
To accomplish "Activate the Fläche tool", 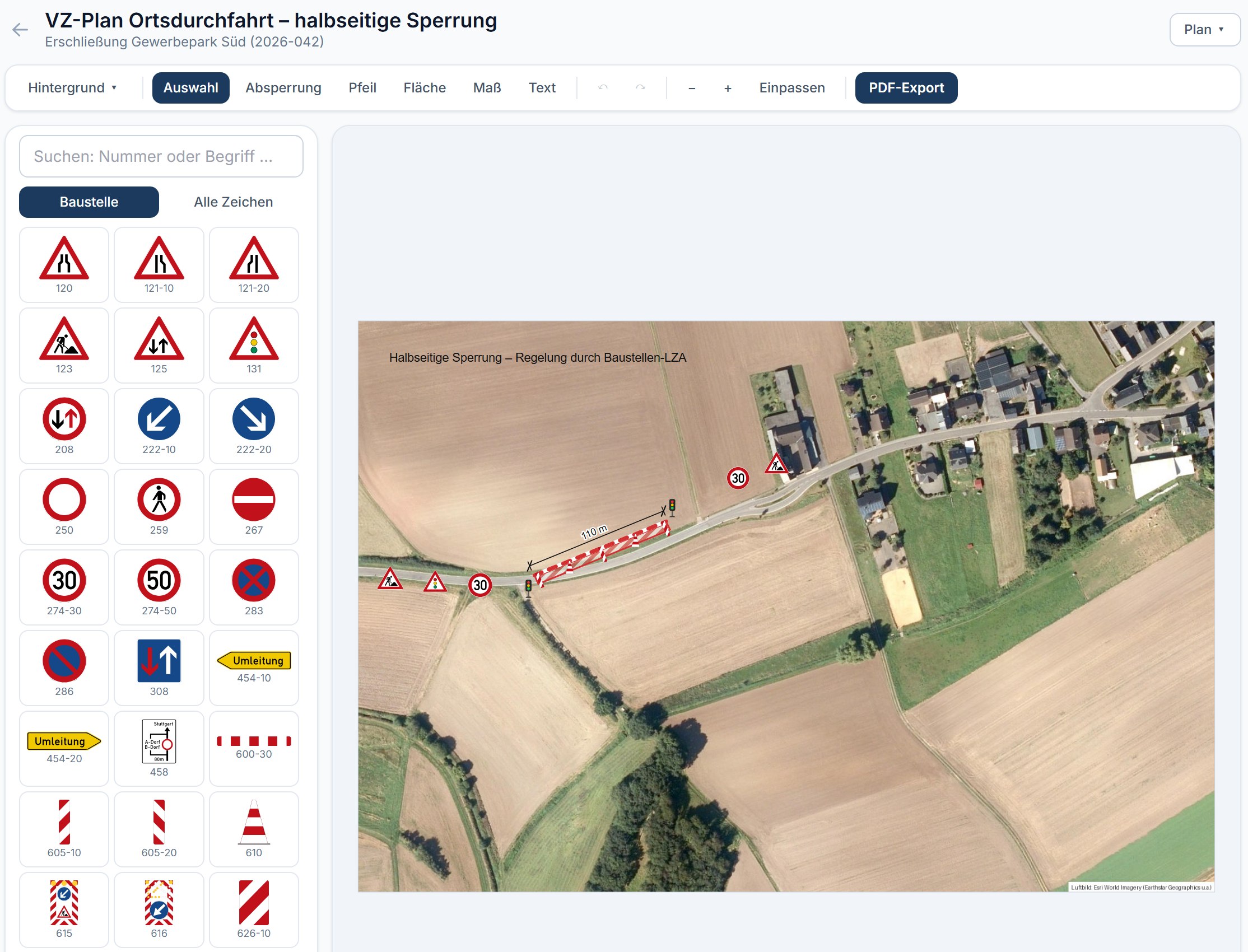I will point(425,88).
